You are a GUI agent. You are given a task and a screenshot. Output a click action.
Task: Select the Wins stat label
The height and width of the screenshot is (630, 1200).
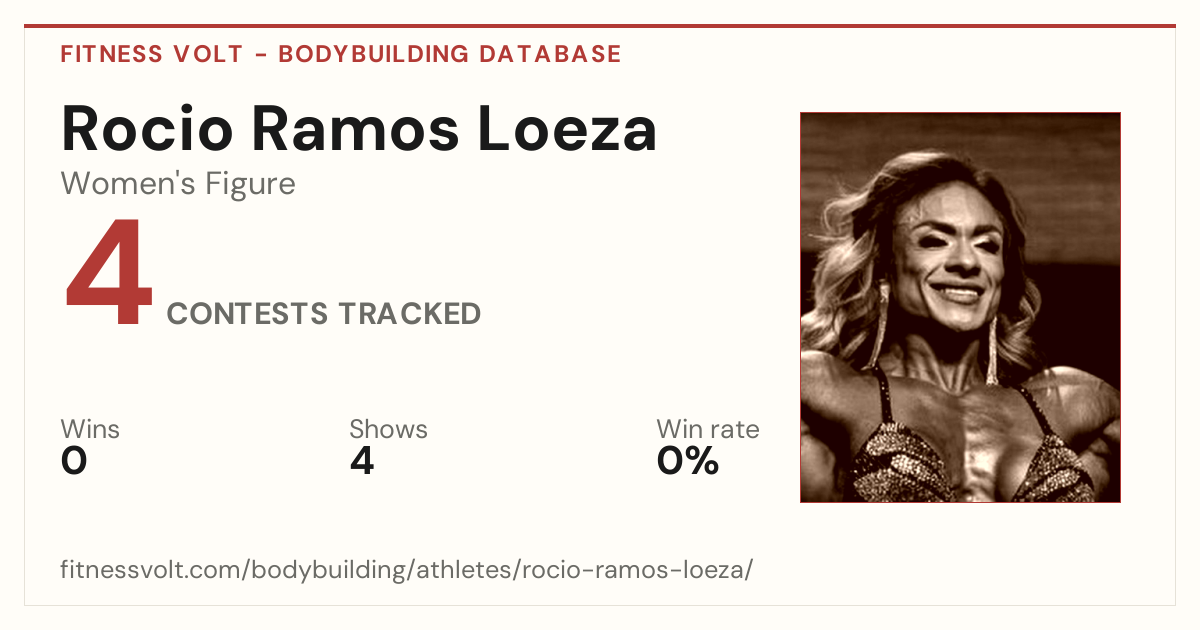coord(90,430)
